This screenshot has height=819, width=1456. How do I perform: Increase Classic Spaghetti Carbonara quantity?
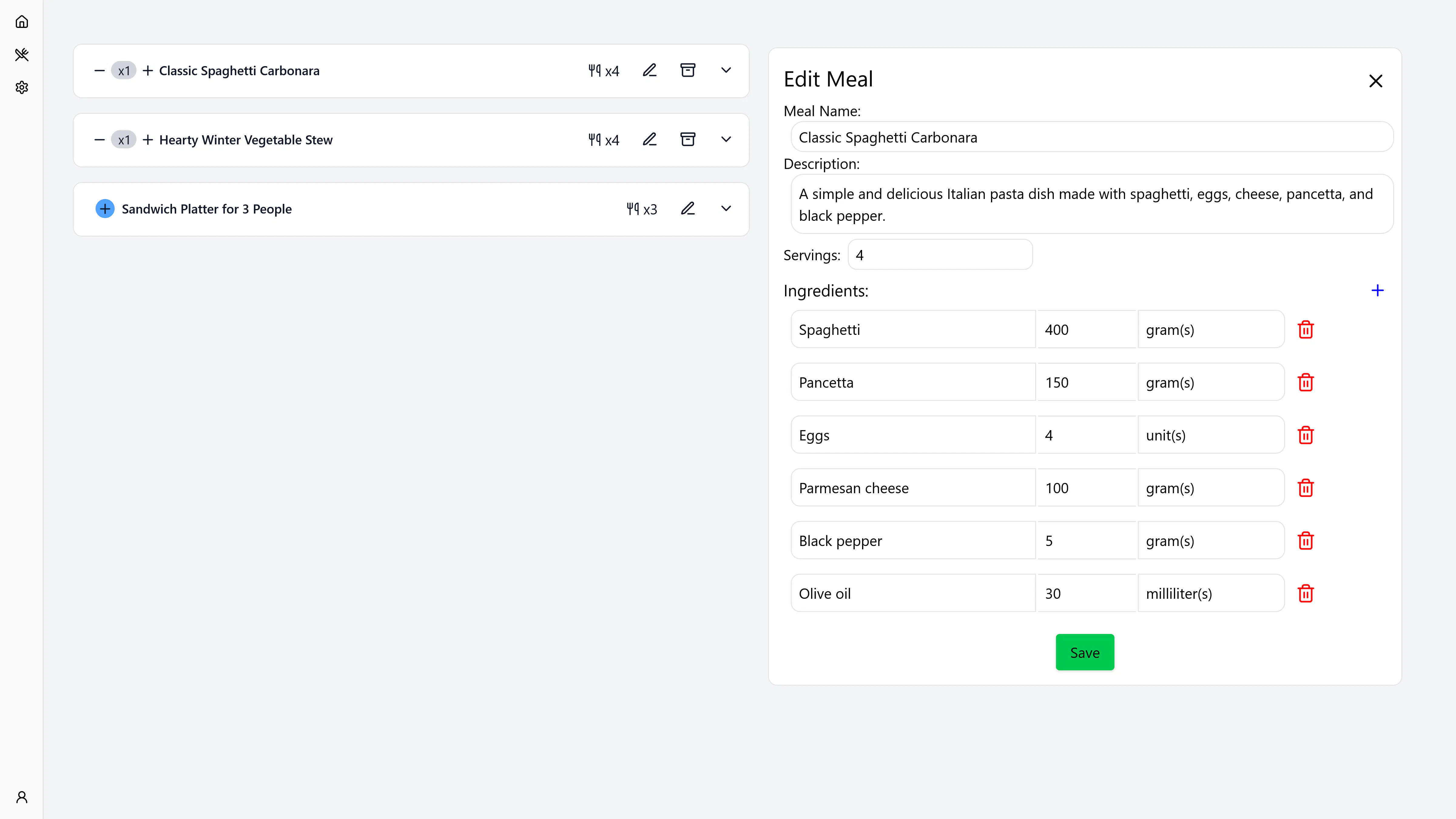pos(147,71)
